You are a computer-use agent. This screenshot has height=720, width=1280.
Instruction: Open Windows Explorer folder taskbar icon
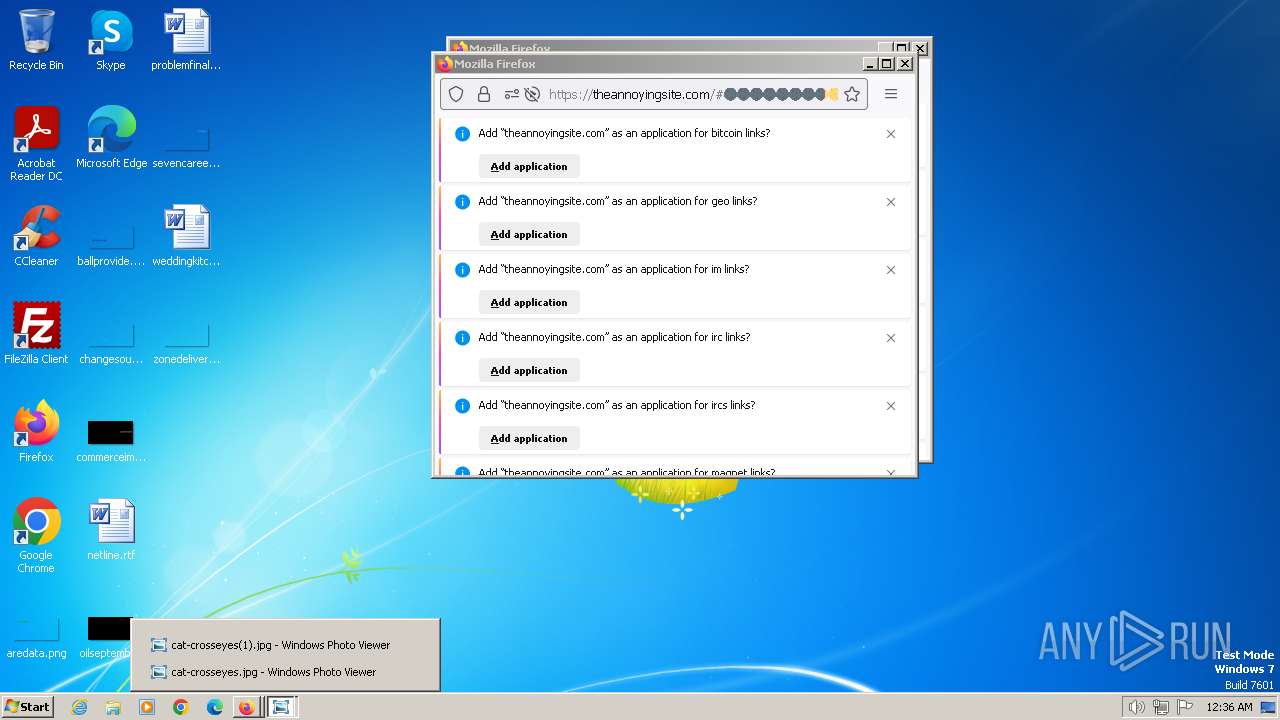[x=113, y=707]
